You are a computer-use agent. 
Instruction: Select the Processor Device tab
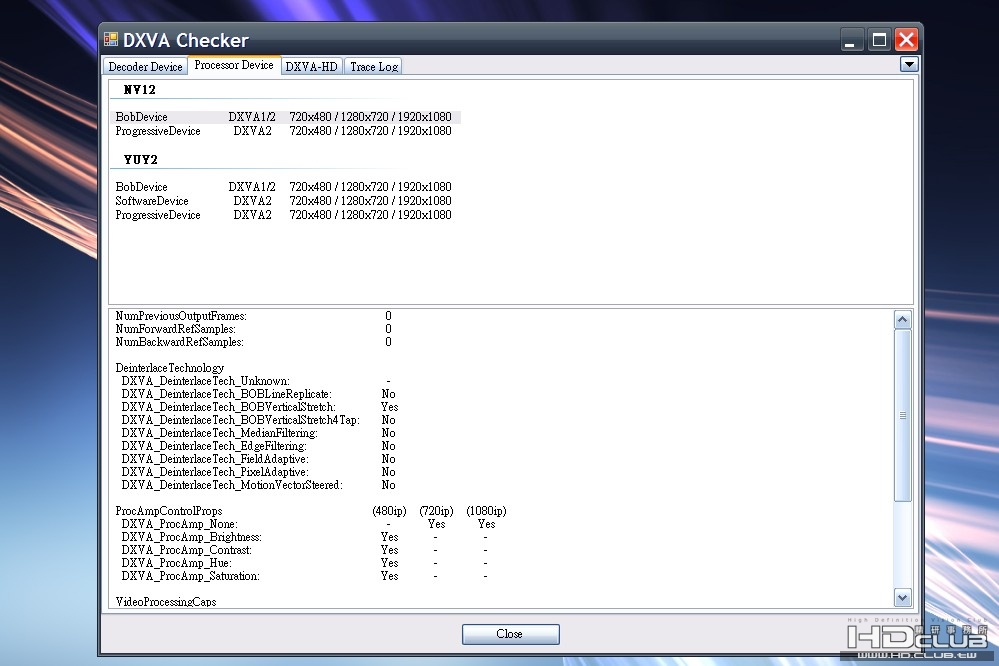(234, 65)
